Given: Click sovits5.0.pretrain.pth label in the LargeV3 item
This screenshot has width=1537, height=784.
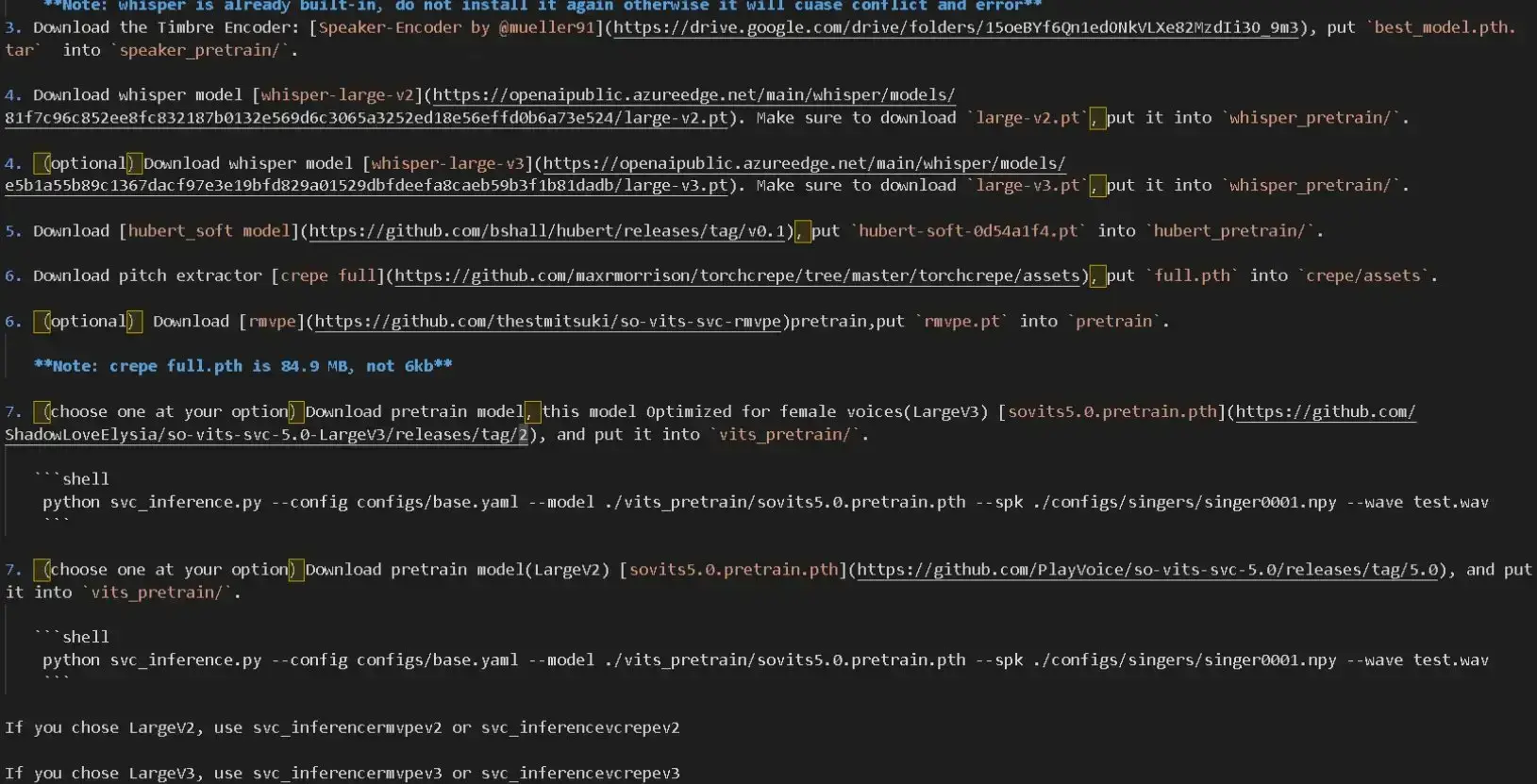Looking at the screenshot, I should [x=1112, y=411].
